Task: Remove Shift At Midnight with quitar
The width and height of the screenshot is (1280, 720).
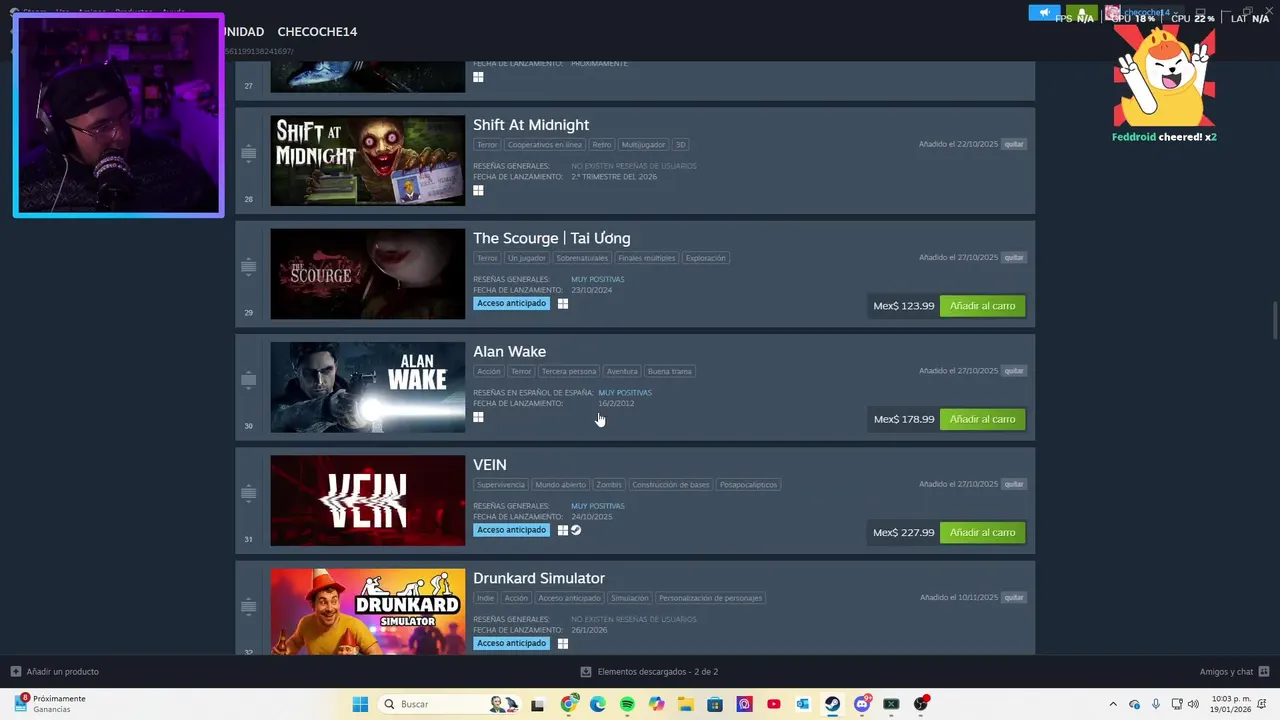Action: 1014,144
